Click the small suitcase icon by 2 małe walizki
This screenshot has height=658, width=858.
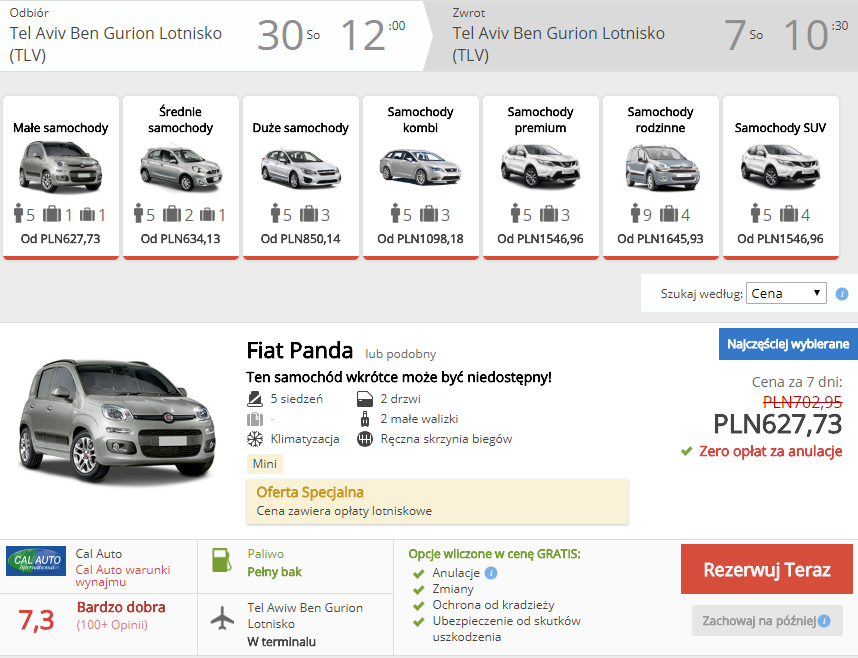tap(365, 419)
